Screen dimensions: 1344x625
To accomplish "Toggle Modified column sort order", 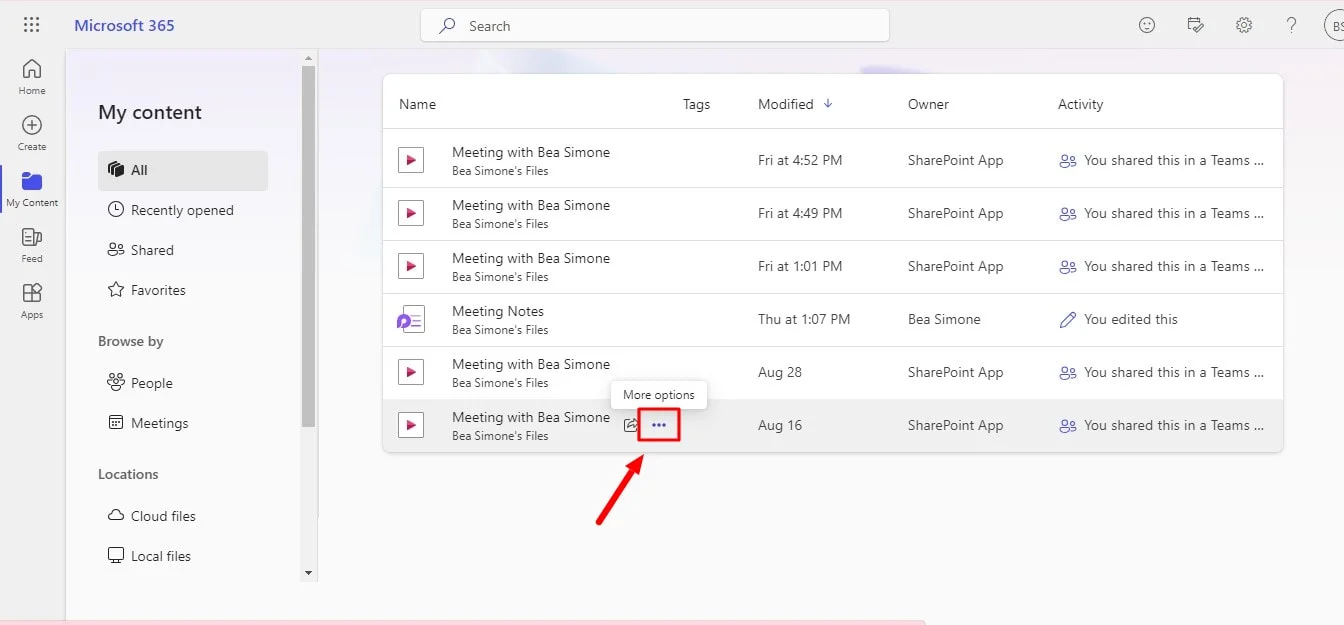I will (796, 104).
